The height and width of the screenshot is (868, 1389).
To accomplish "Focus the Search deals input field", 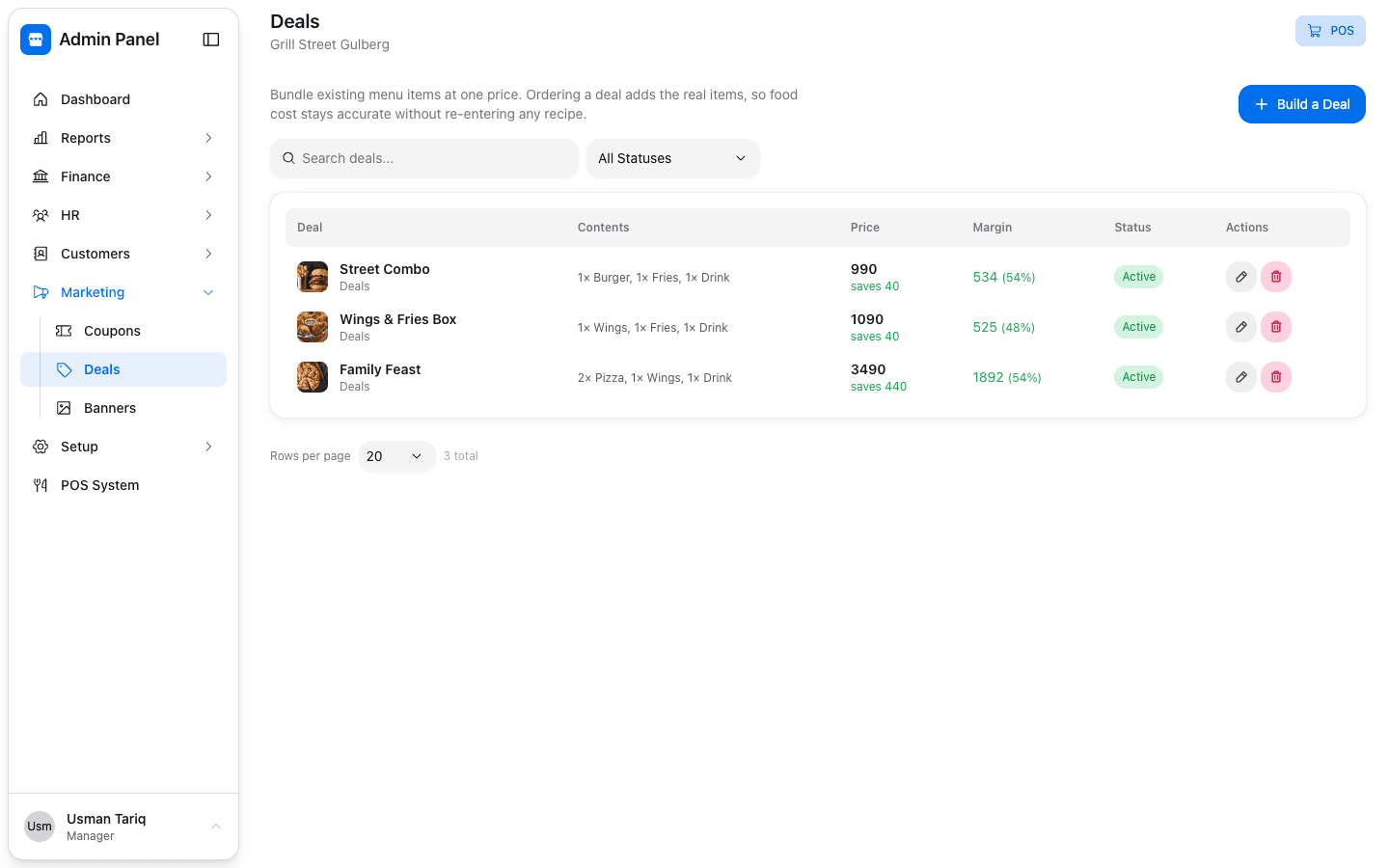I will 424,158.
